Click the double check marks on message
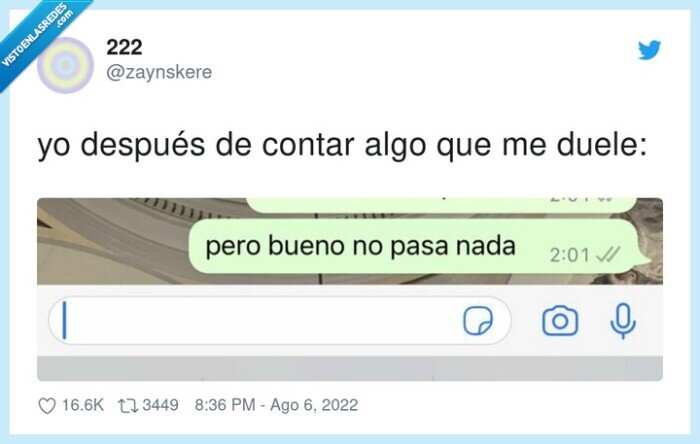Viewport: 700px width, 444px height. pos(608,255)
